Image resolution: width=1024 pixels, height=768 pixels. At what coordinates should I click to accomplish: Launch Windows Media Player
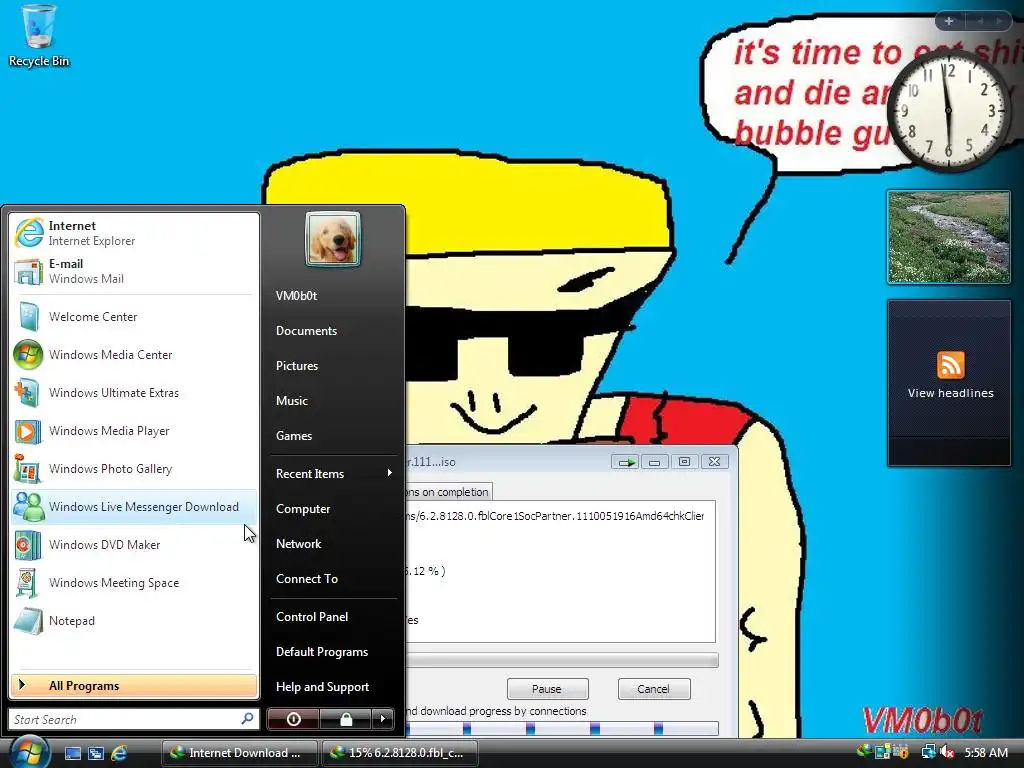(x=134, y=431)
